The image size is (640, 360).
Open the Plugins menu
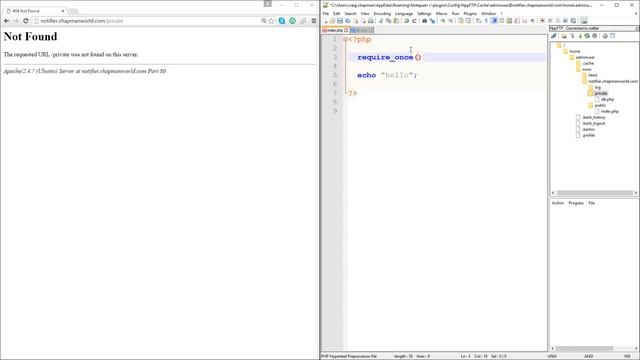(x=470, y=13)
